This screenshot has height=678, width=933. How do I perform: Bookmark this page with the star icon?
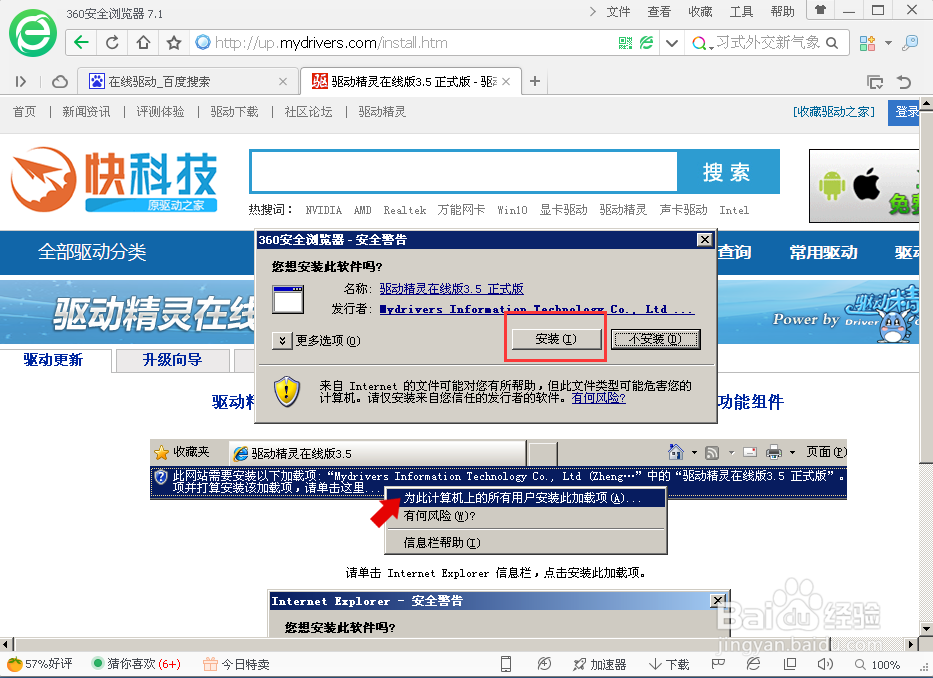(174, 43)
